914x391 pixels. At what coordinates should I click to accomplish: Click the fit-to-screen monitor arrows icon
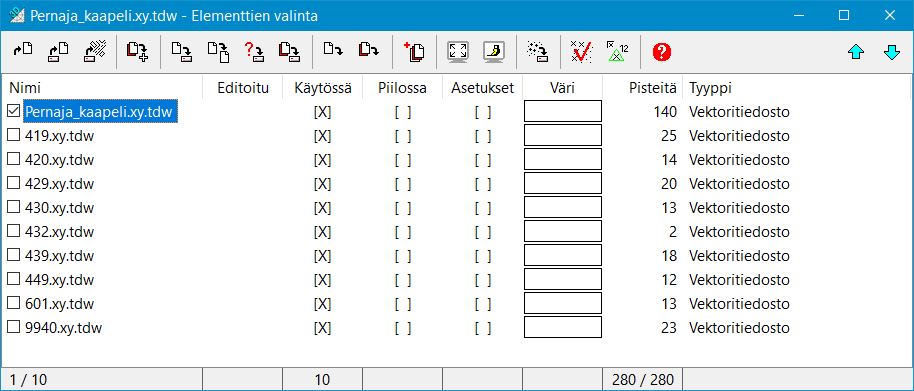[x=458, y=52]
